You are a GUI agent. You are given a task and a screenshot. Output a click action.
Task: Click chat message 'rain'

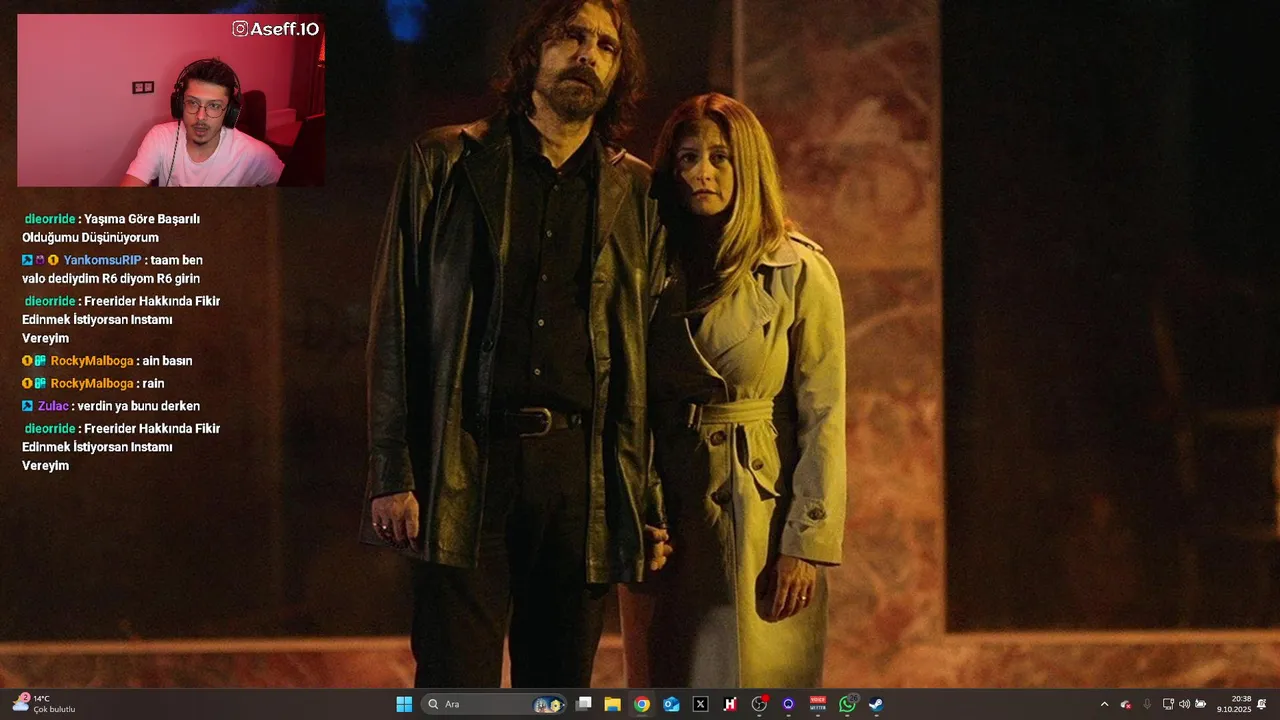(x=153, y=383)
